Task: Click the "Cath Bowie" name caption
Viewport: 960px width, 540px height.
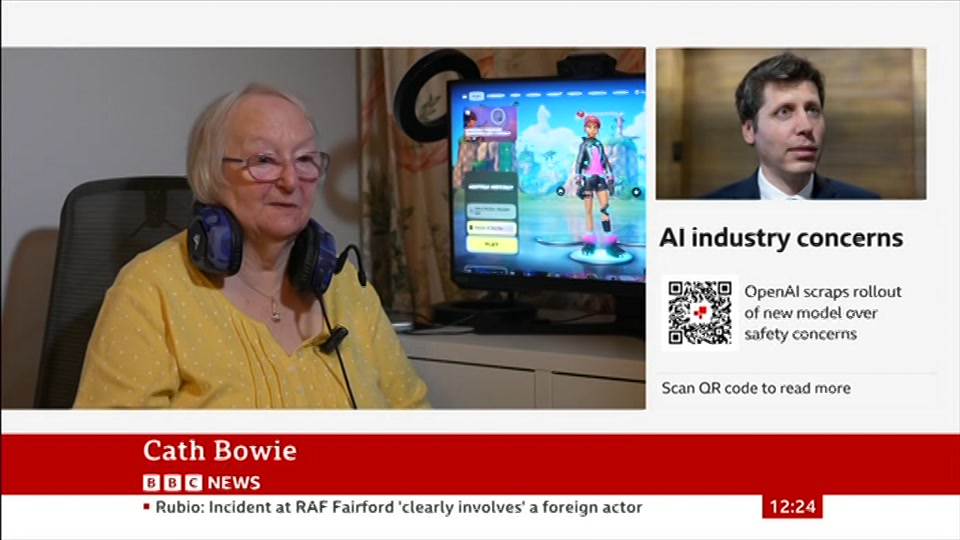Action: (220, 451)
